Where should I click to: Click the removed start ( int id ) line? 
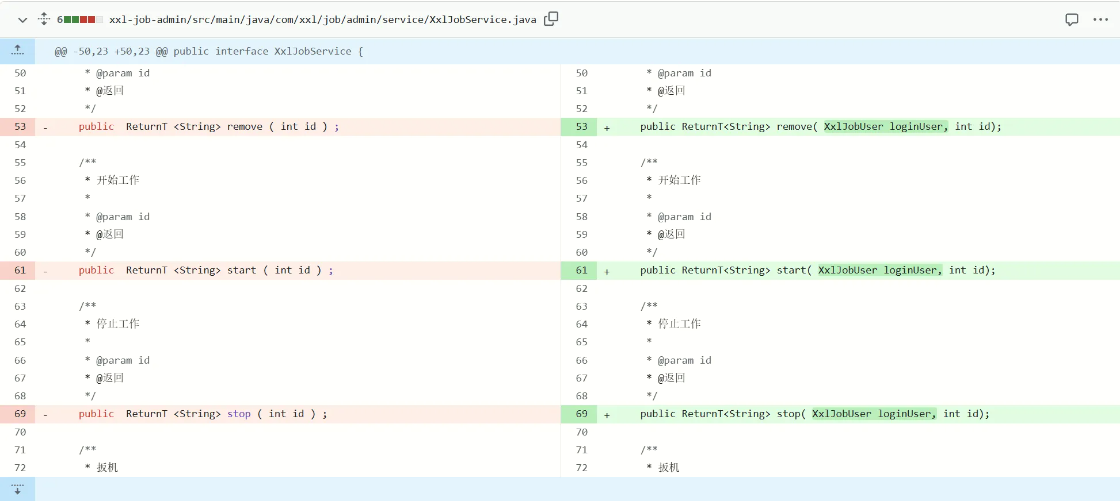[x=205, y=270]
